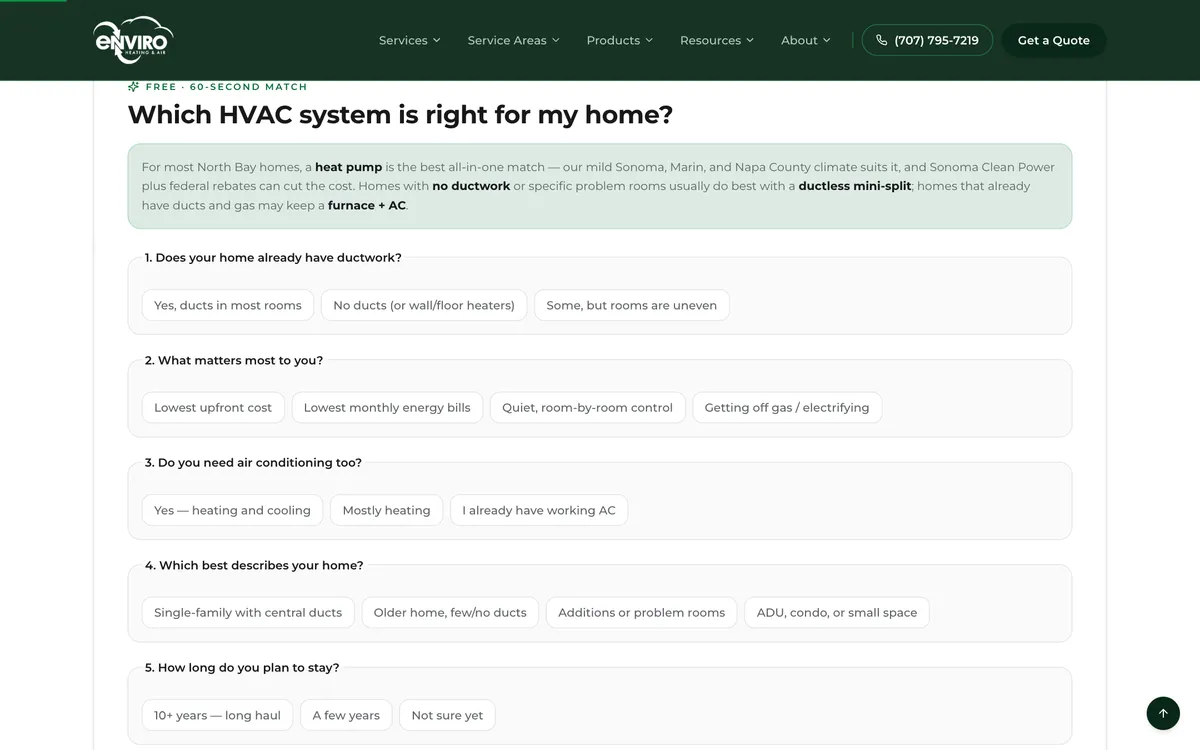Choose "Getting off gas / electrifying" option
Viewport: 1200px width, 750px height.
[x=787, y=408]
